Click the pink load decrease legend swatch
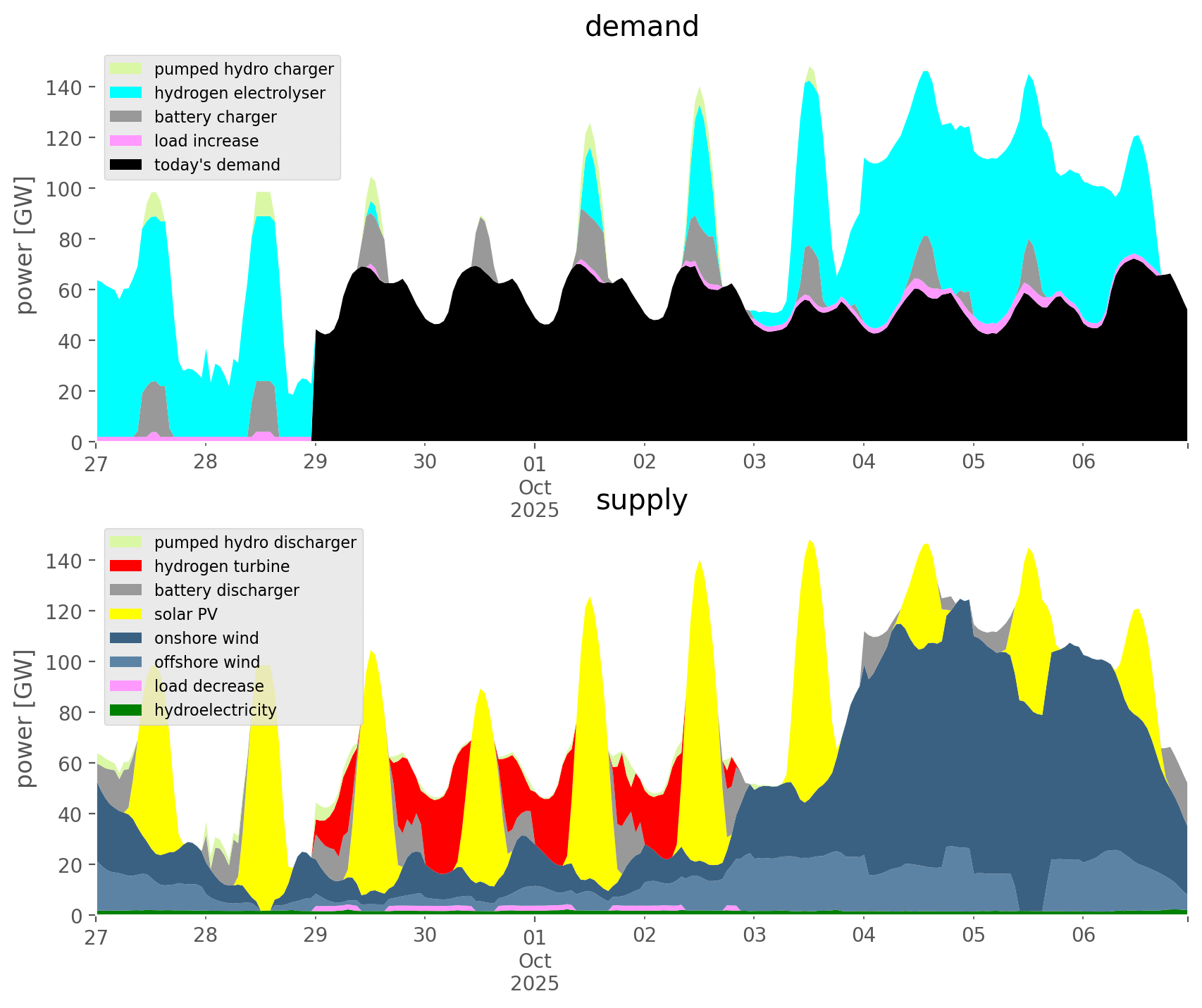 click(x=127, y=686)
